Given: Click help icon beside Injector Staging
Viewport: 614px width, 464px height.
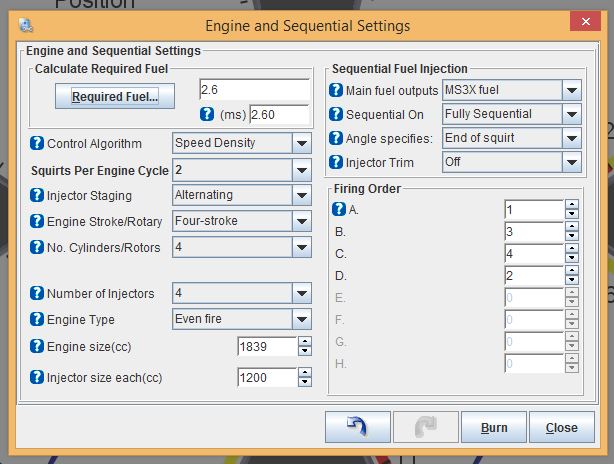Looking at the screenshot, I should 37,195.
